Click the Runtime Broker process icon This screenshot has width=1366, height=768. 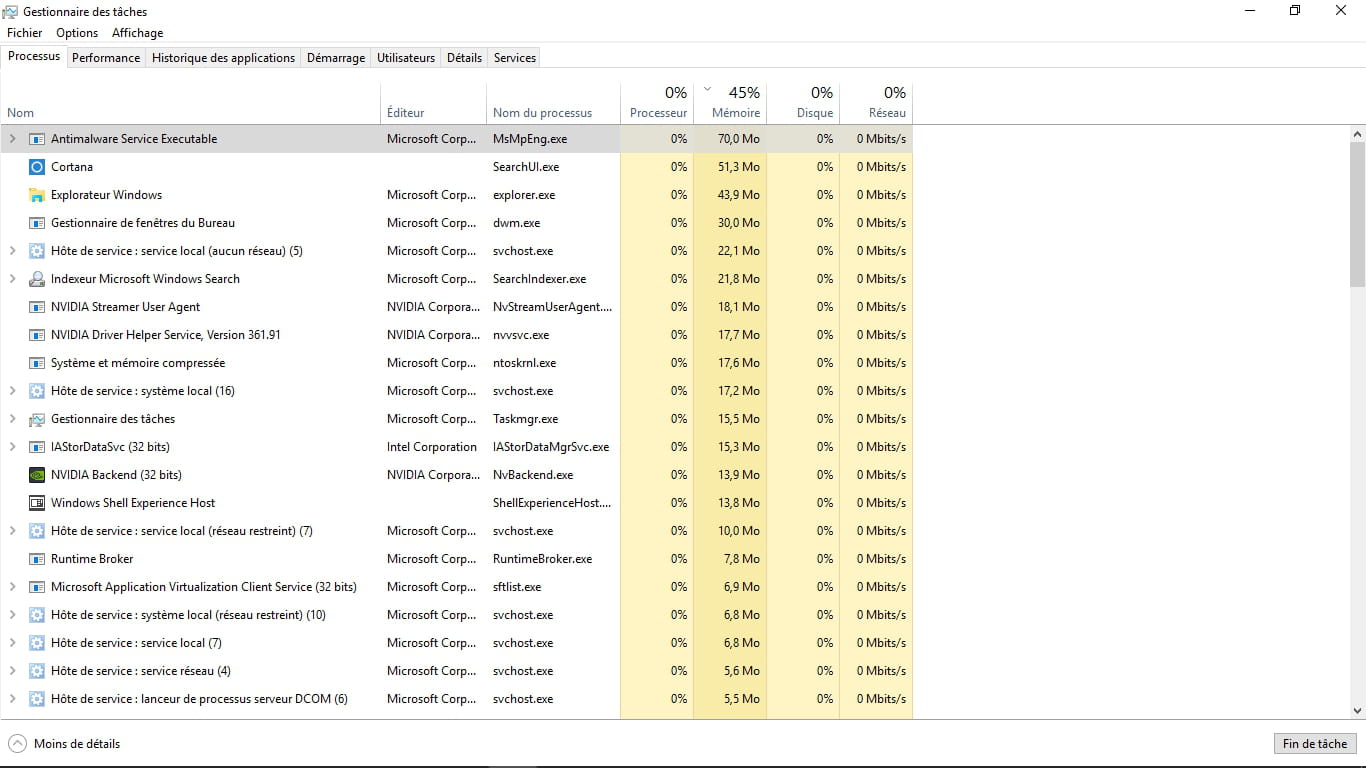click(37, 559)
